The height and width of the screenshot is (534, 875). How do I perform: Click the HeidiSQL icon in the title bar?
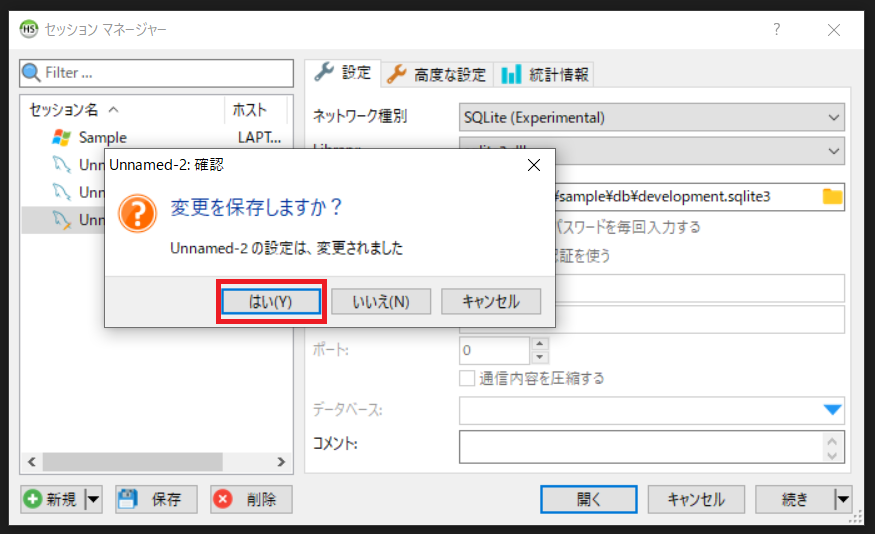click(28, 29)
